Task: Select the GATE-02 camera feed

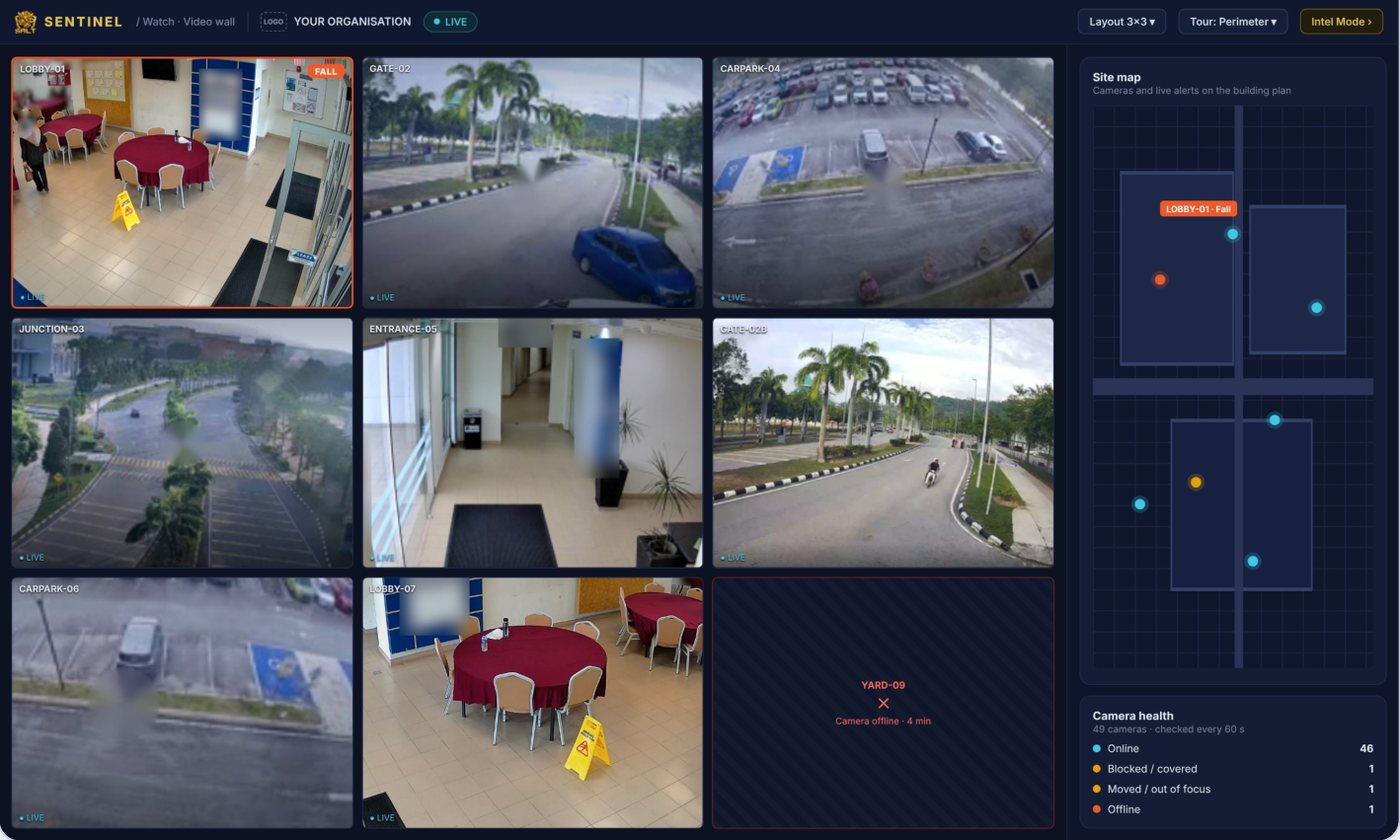Action: [532, 182]
